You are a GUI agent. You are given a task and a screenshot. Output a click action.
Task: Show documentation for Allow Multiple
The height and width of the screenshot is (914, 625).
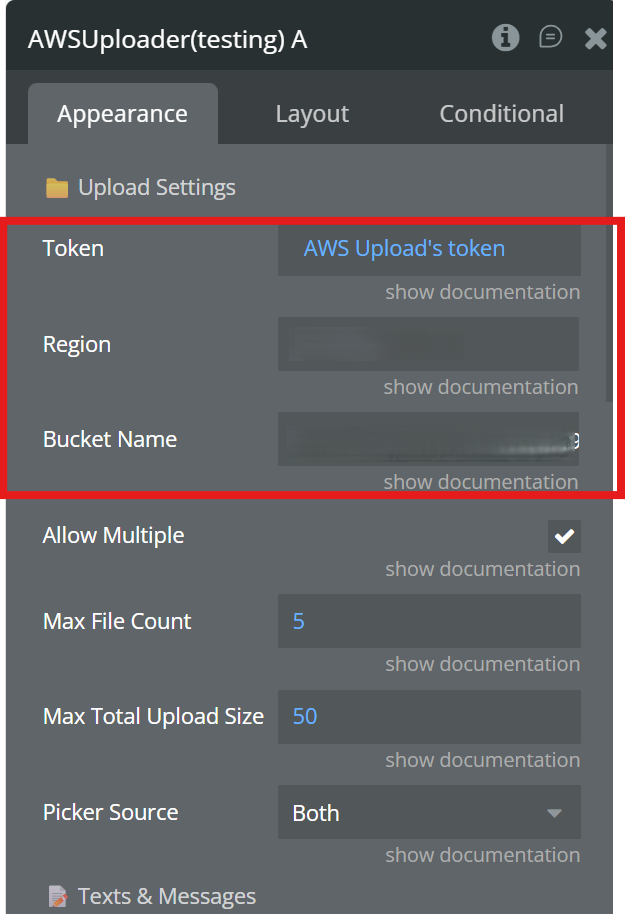pyautogui.click(x=482, y=569)
